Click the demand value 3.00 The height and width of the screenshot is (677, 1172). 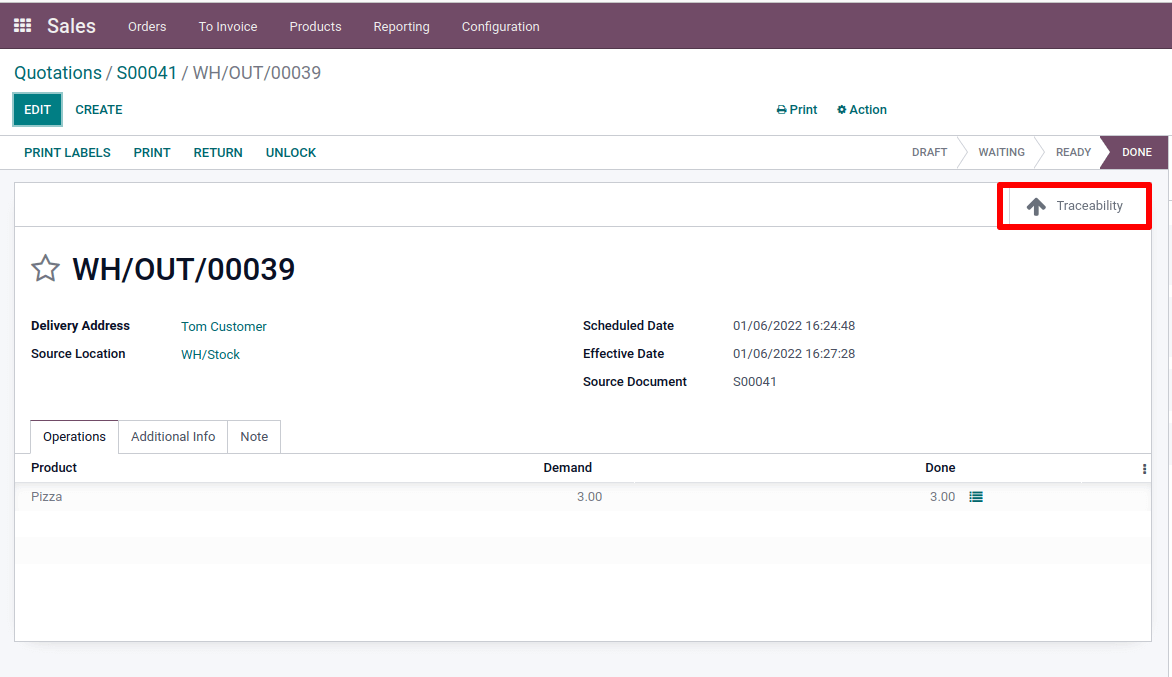click(x=589, y=497)
